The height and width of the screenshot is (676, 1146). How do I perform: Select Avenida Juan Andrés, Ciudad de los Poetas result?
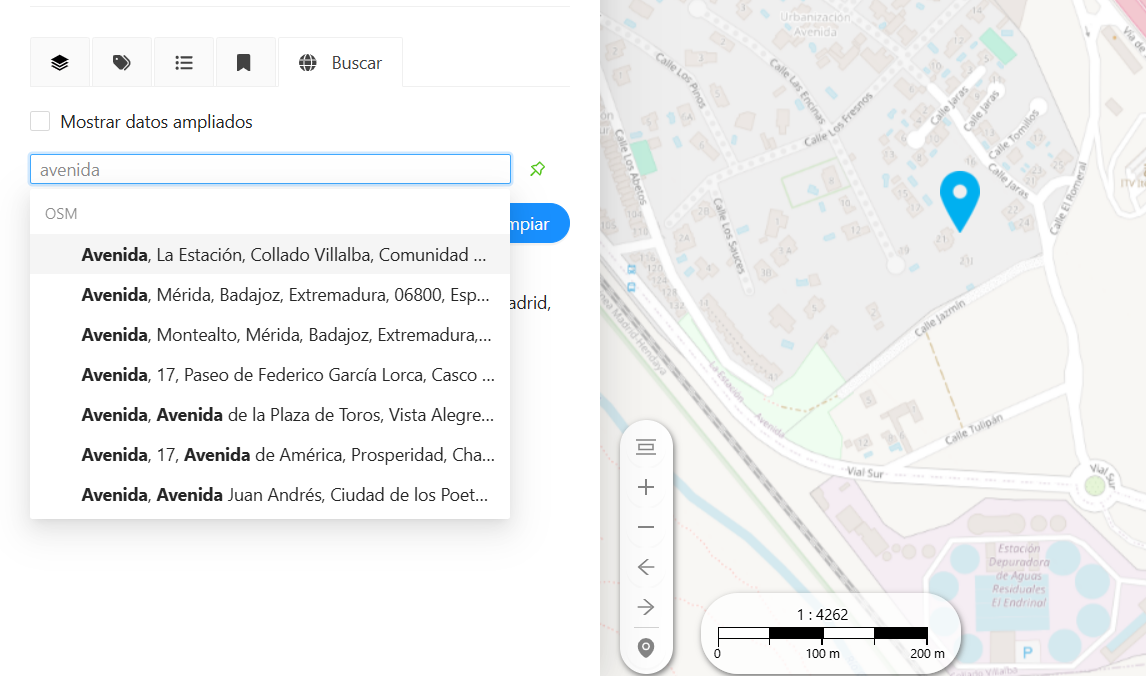tap(270, 495)
